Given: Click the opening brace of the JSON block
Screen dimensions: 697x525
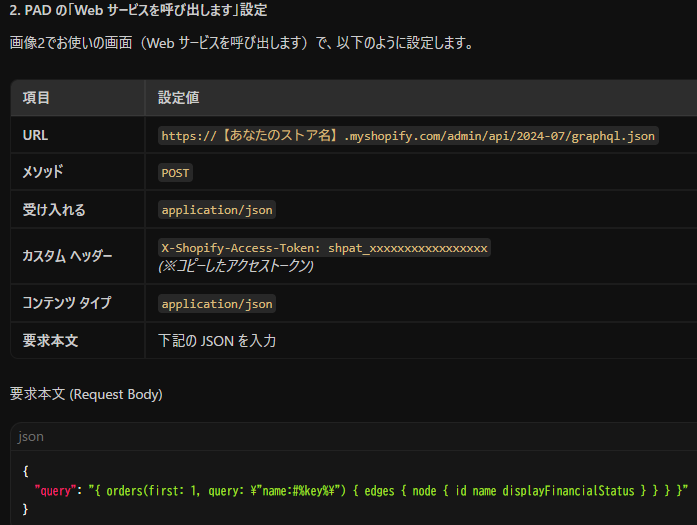Looking at the screenshot, I should tap(26, 471).
